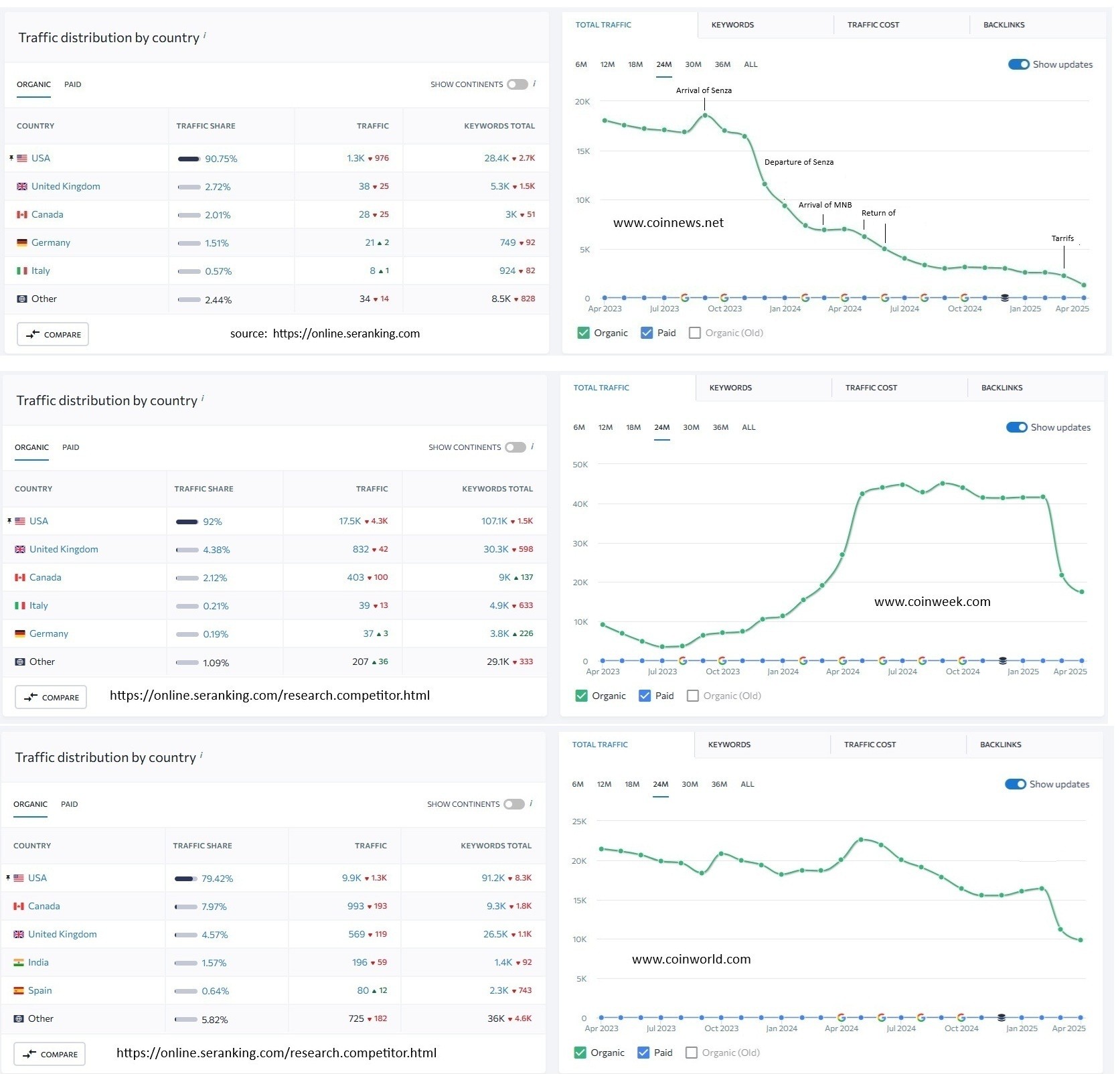Disable Show updates toggle on coinnews.net chart
Screen dimensions: 1120x1074
(1018, 64)
